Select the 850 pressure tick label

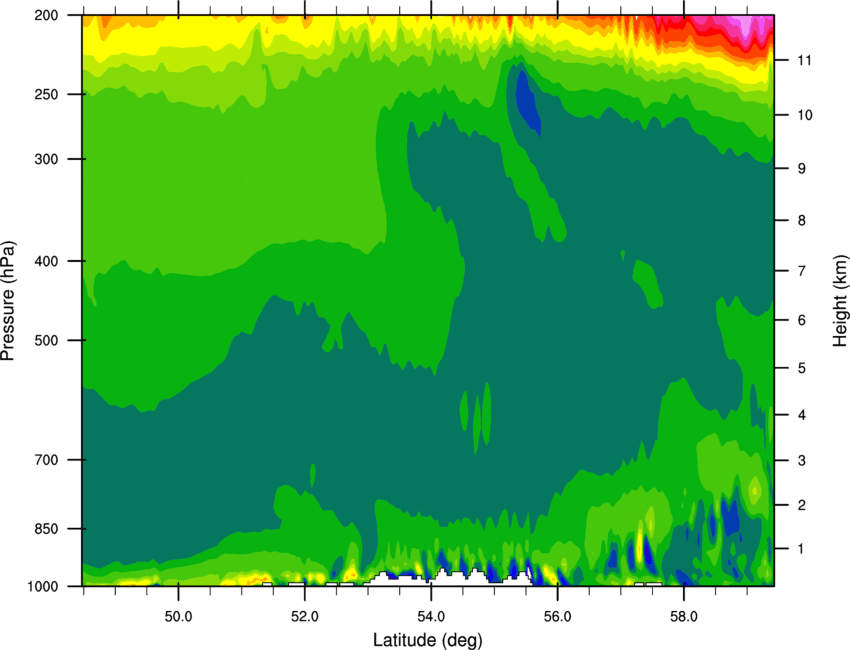click(46, 529)
